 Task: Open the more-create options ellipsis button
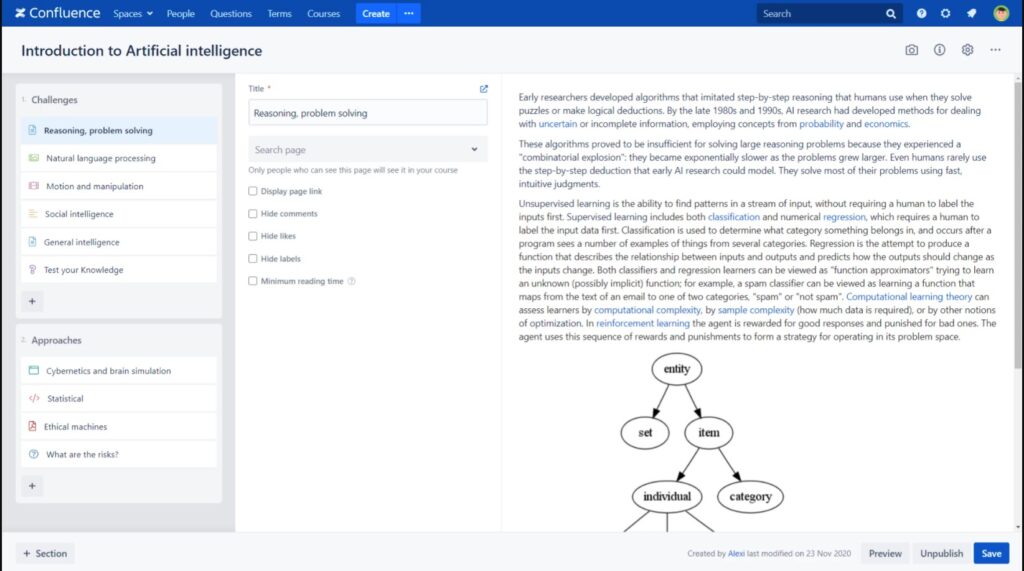coord(409,13)
